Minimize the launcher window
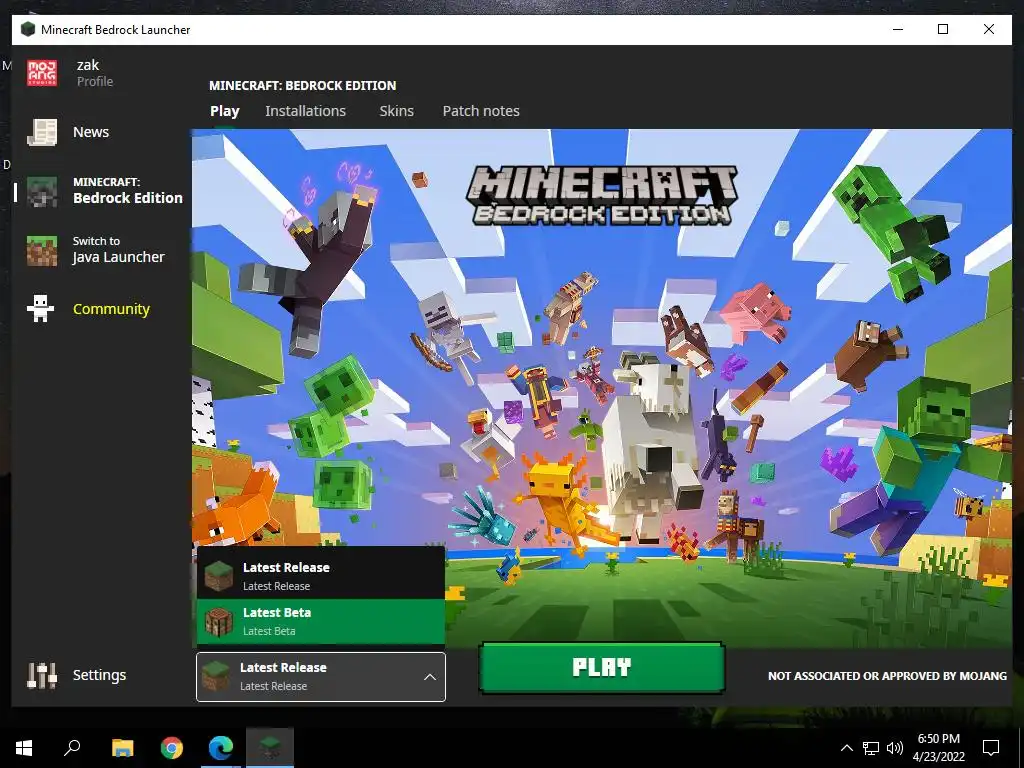 click(x=898, y=29)
